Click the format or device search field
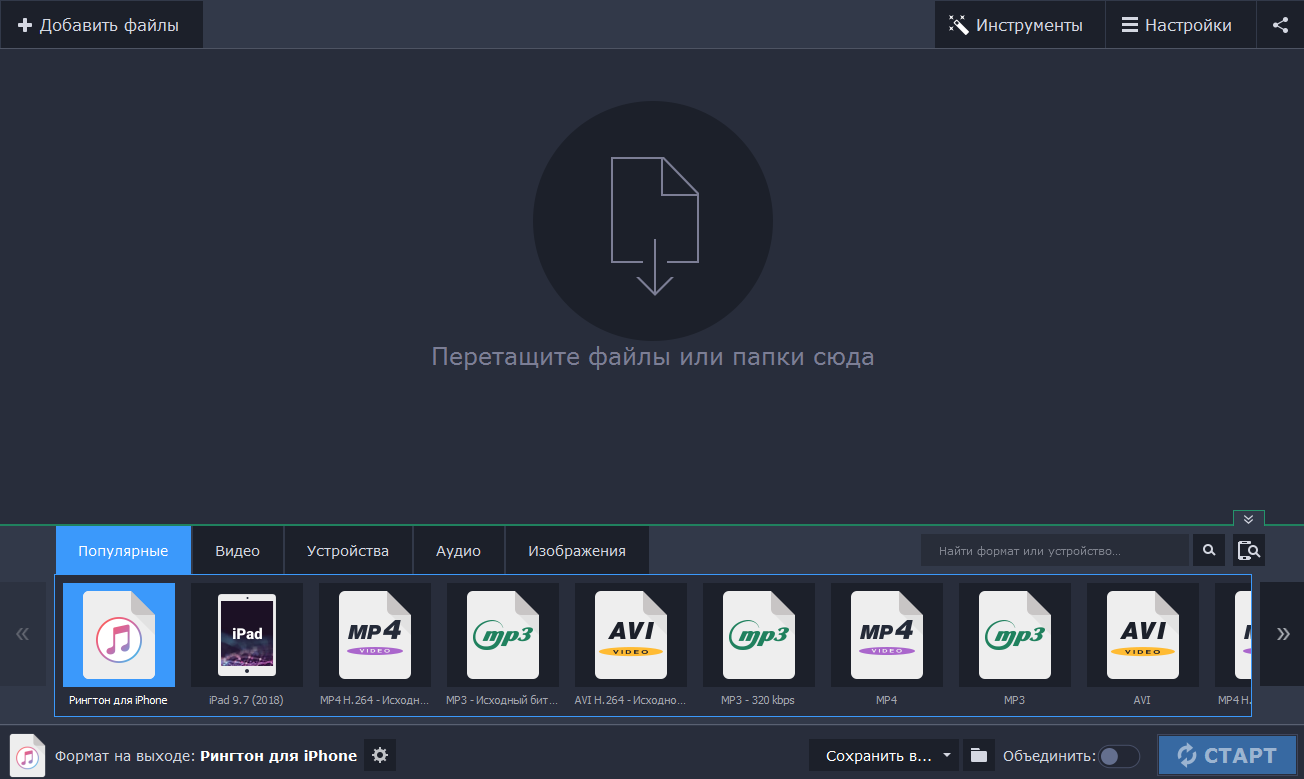The image size is (1304, 779). pos(1054,550)
